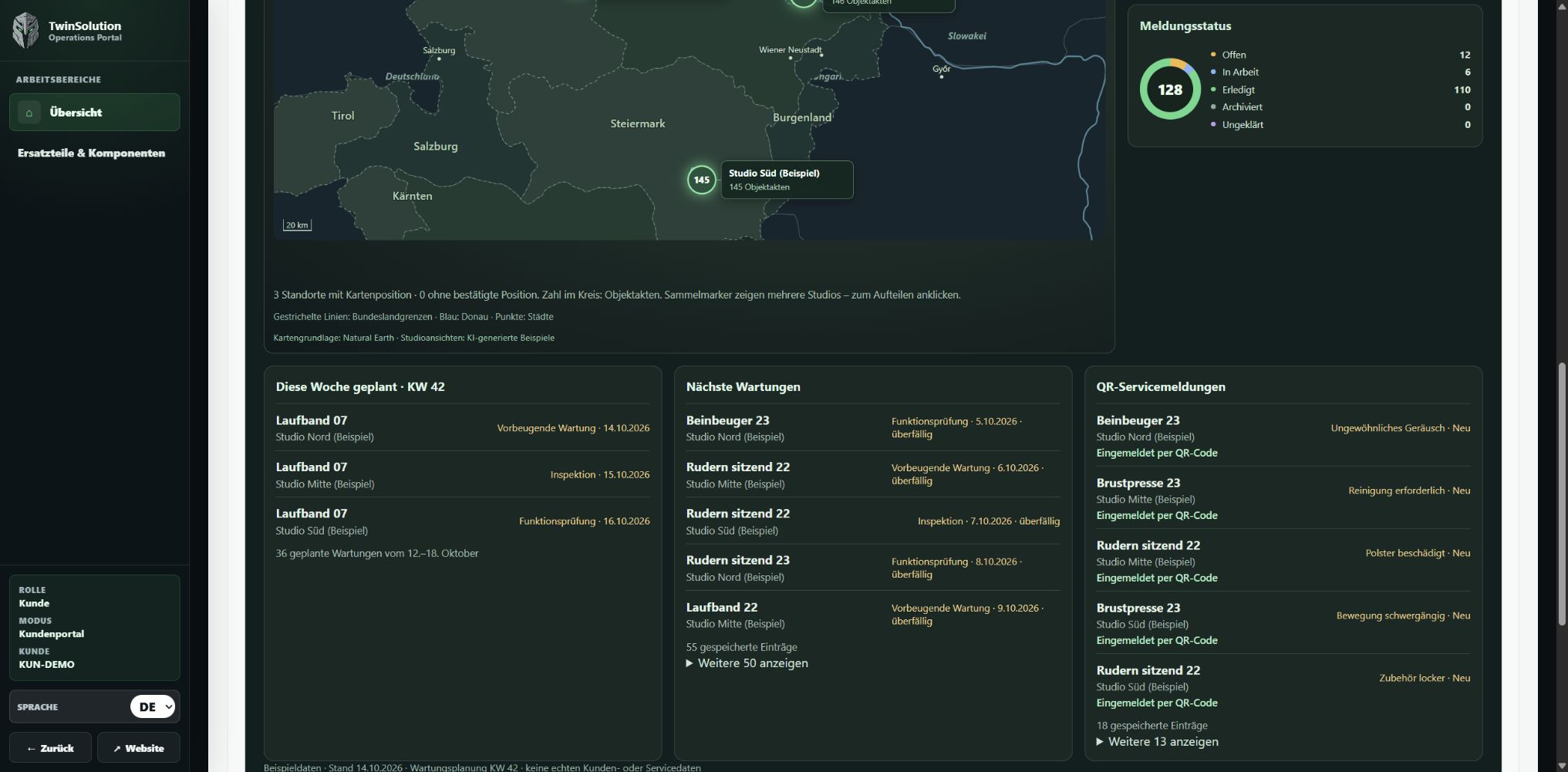Select the Archiviert status legend entry
The width and height of the screenshot is (1568, 772).
(x=1340, y=107)
